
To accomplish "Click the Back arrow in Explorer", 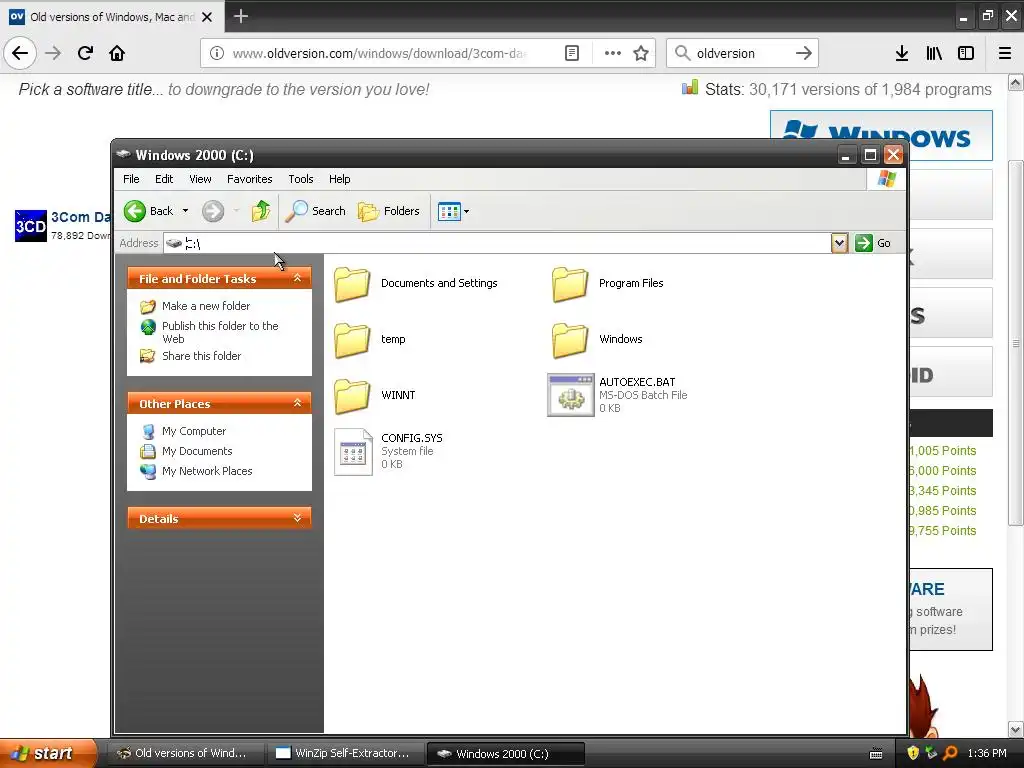I will point(135,211).
